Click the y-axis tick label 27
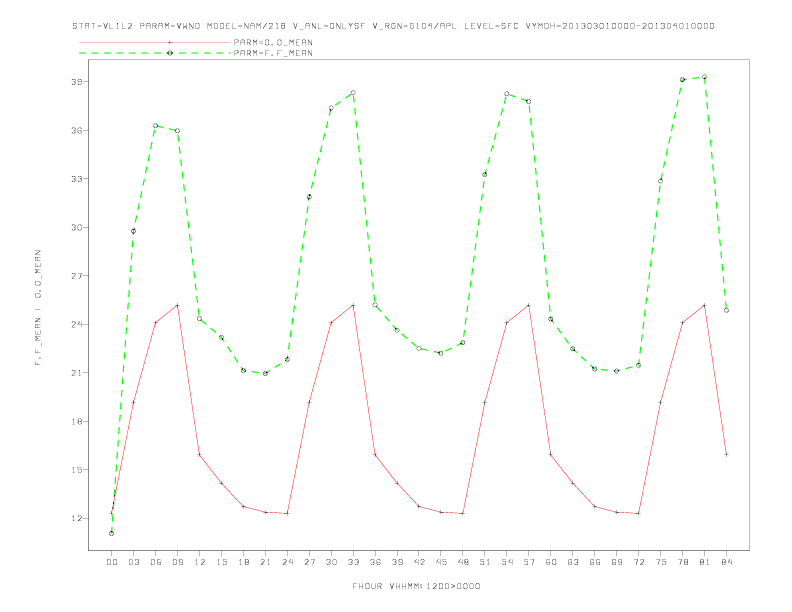 click(76, 276)
